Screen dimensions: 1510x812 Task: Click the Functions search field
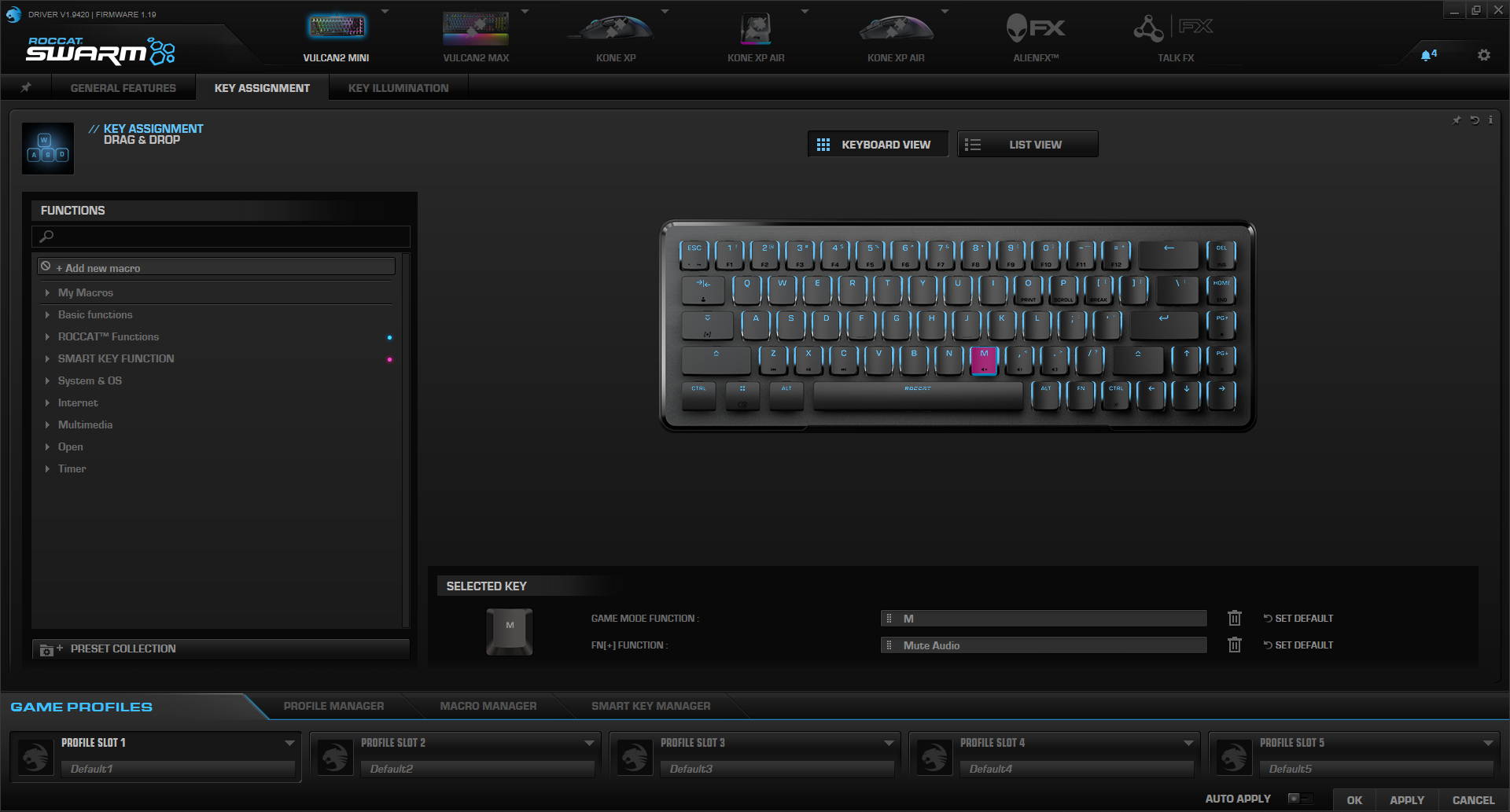[x=221, y=236]
